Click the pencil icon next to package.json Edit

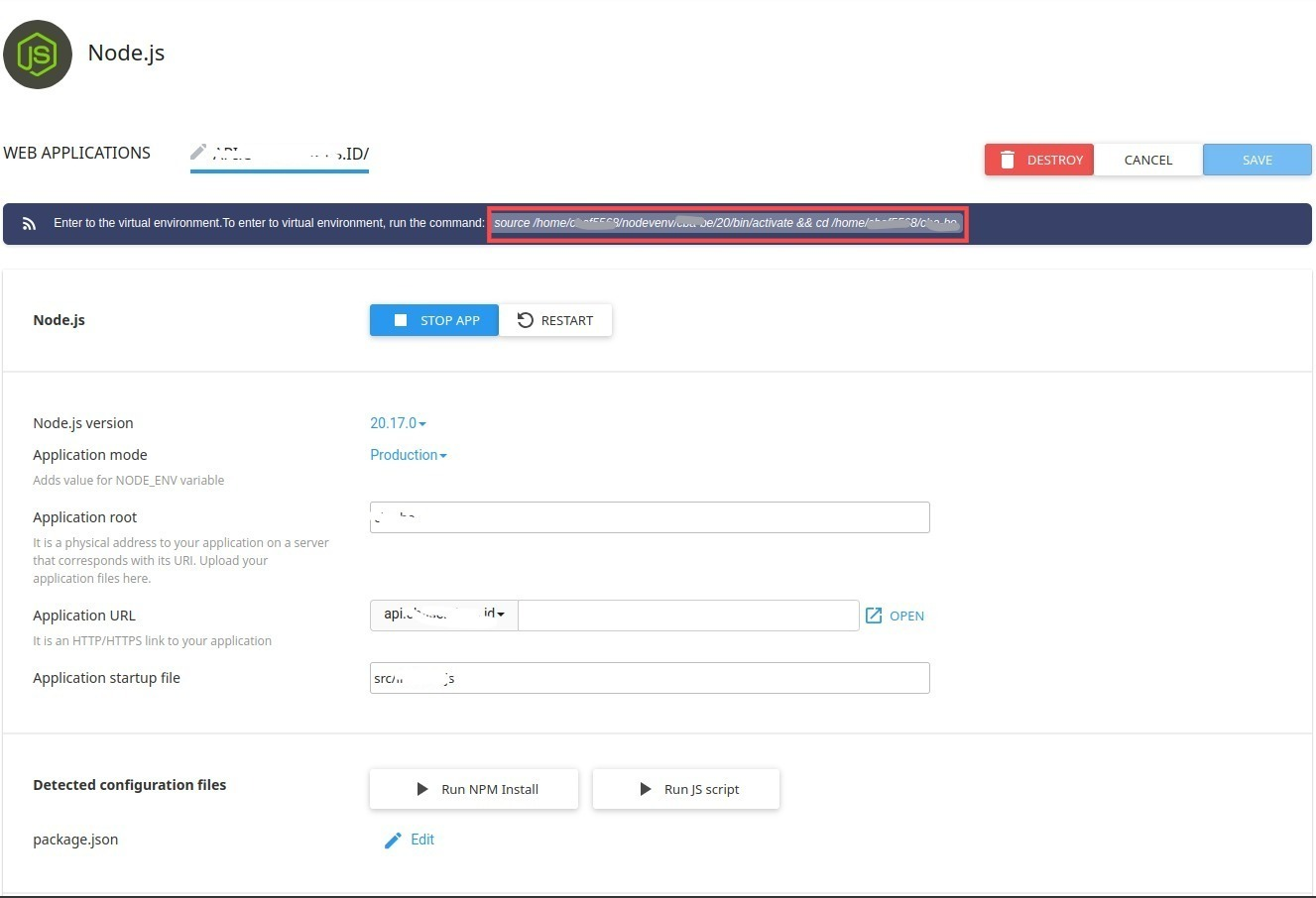click(x=393, y=841)
